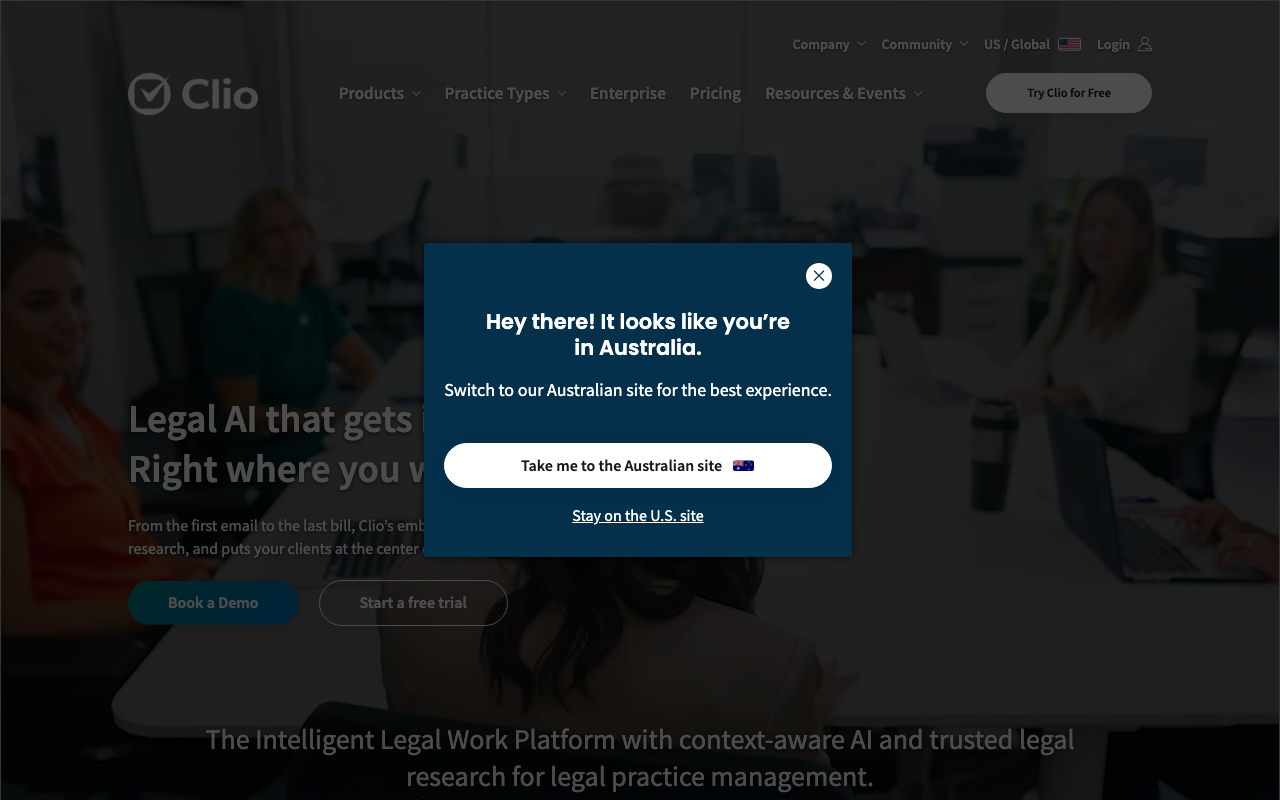Expand the Products dropdown chevron
This screenshot has width=1280, height=800.
416,94
